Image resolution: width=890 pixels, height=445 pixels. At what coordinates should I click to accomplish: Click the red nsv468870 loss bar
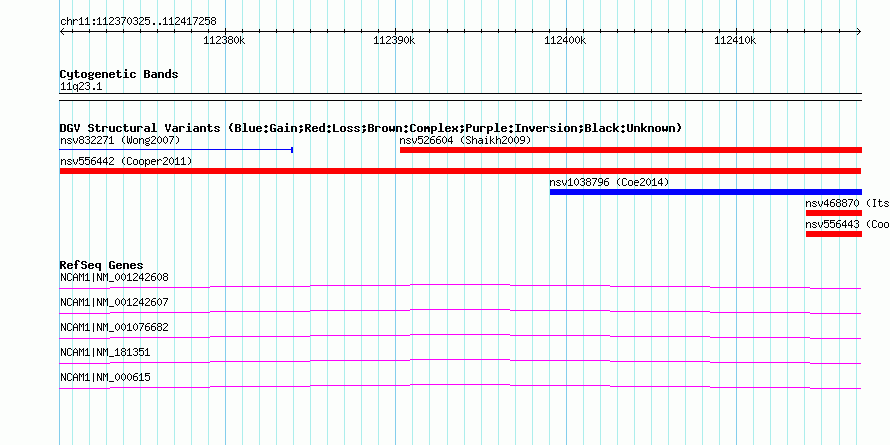[x=834, y=213]
